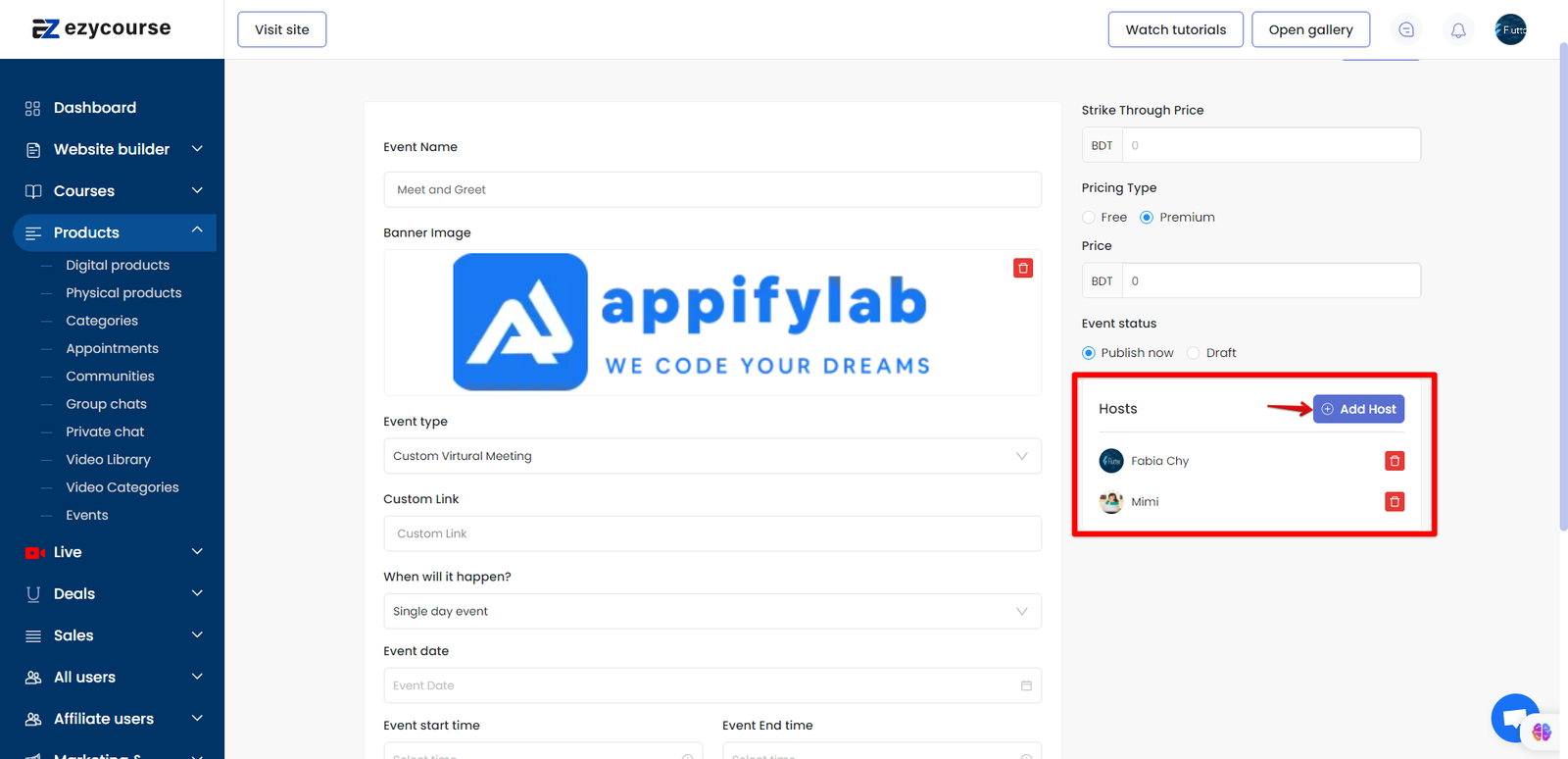Click the page vertical scrollbar

[1562, 294]
